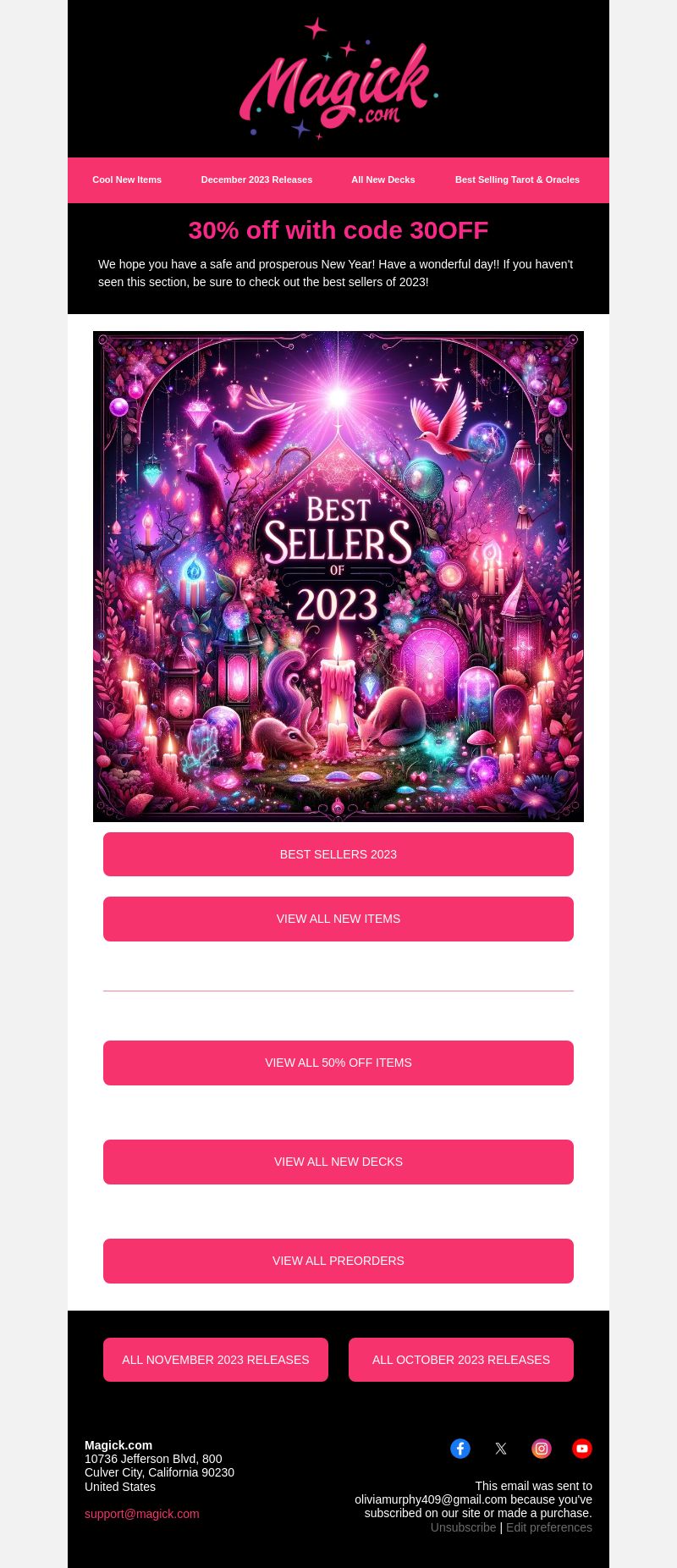
Task: Open Cool New Items nav link
Action: pyautogui.click(x=127, y=179)
